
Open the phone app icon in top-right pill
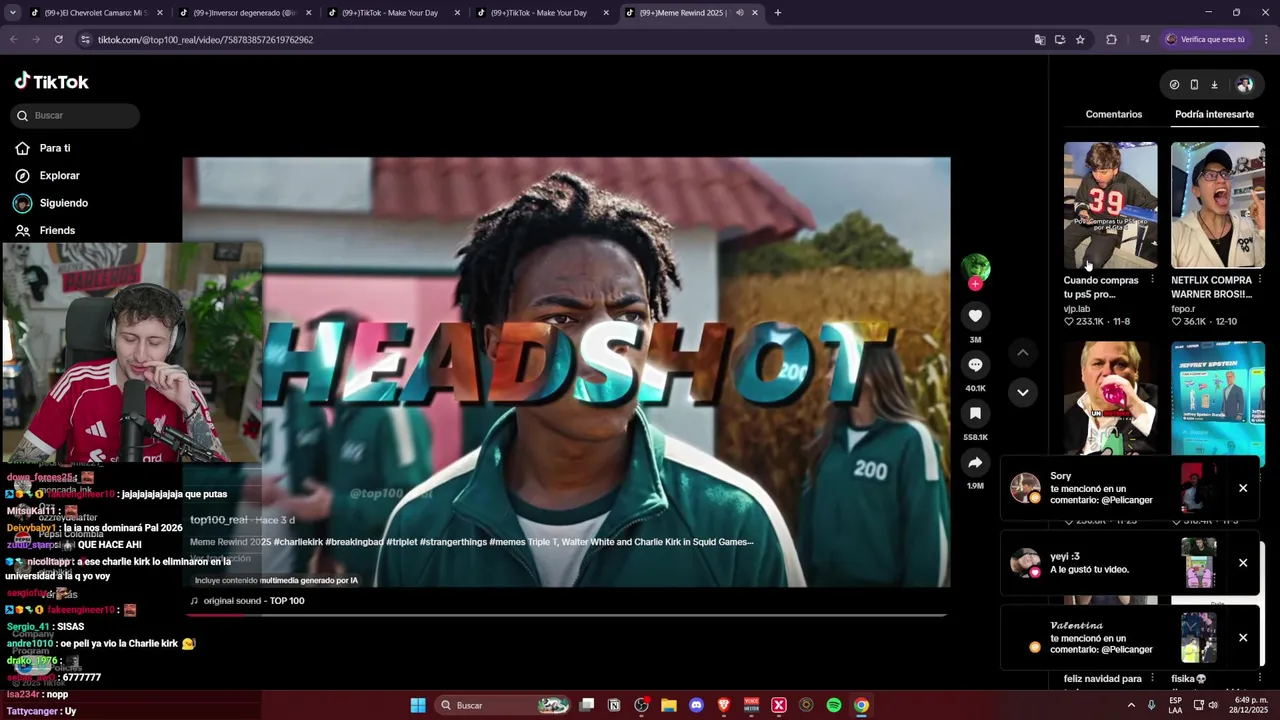1194,85
